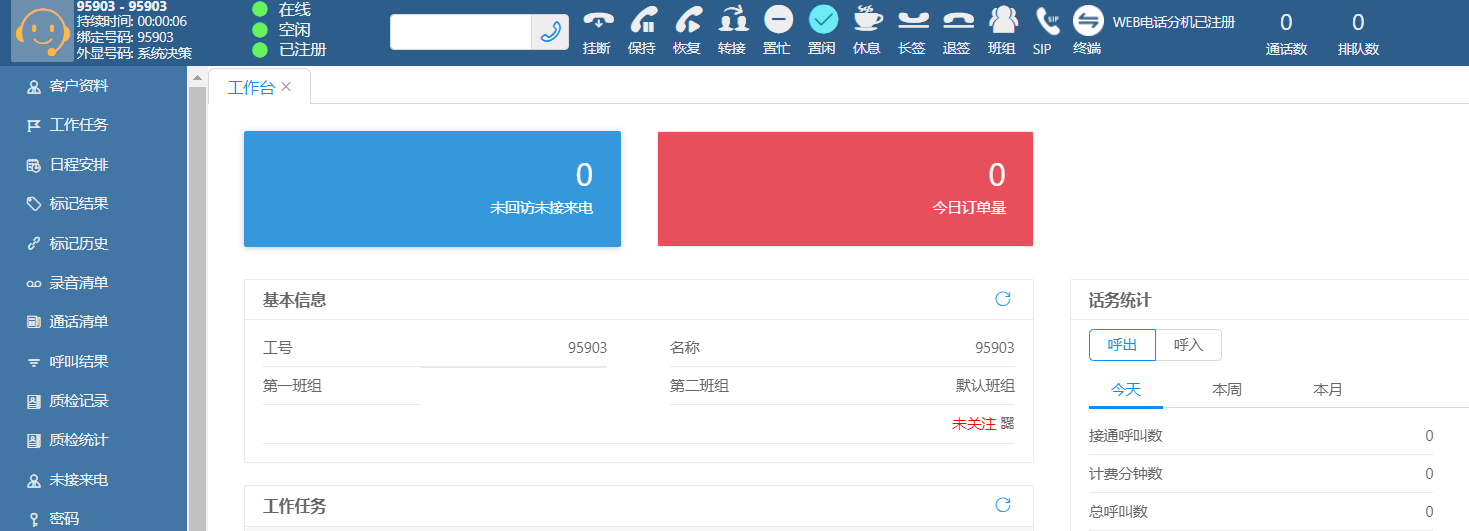This screenshot has height=531, width=1469.
Task: Switch statistics to 本周 tab
Action: (1226, 390)
